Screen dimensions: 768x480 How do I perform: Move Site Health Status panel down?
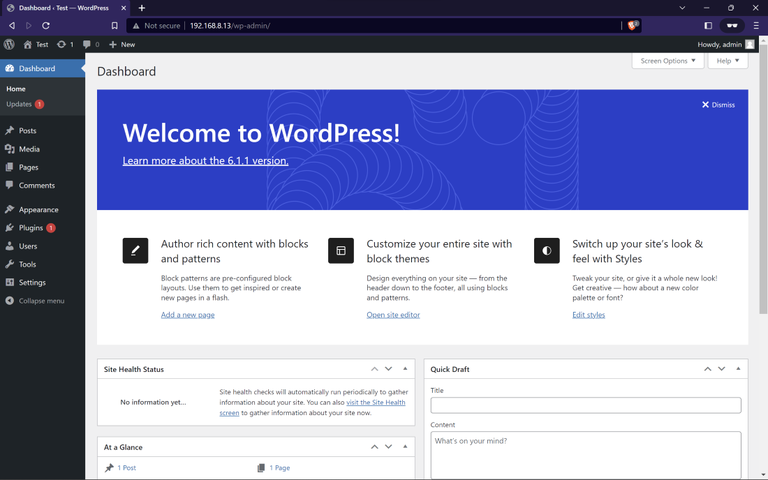pyautogui.click(x=388, y=369)
